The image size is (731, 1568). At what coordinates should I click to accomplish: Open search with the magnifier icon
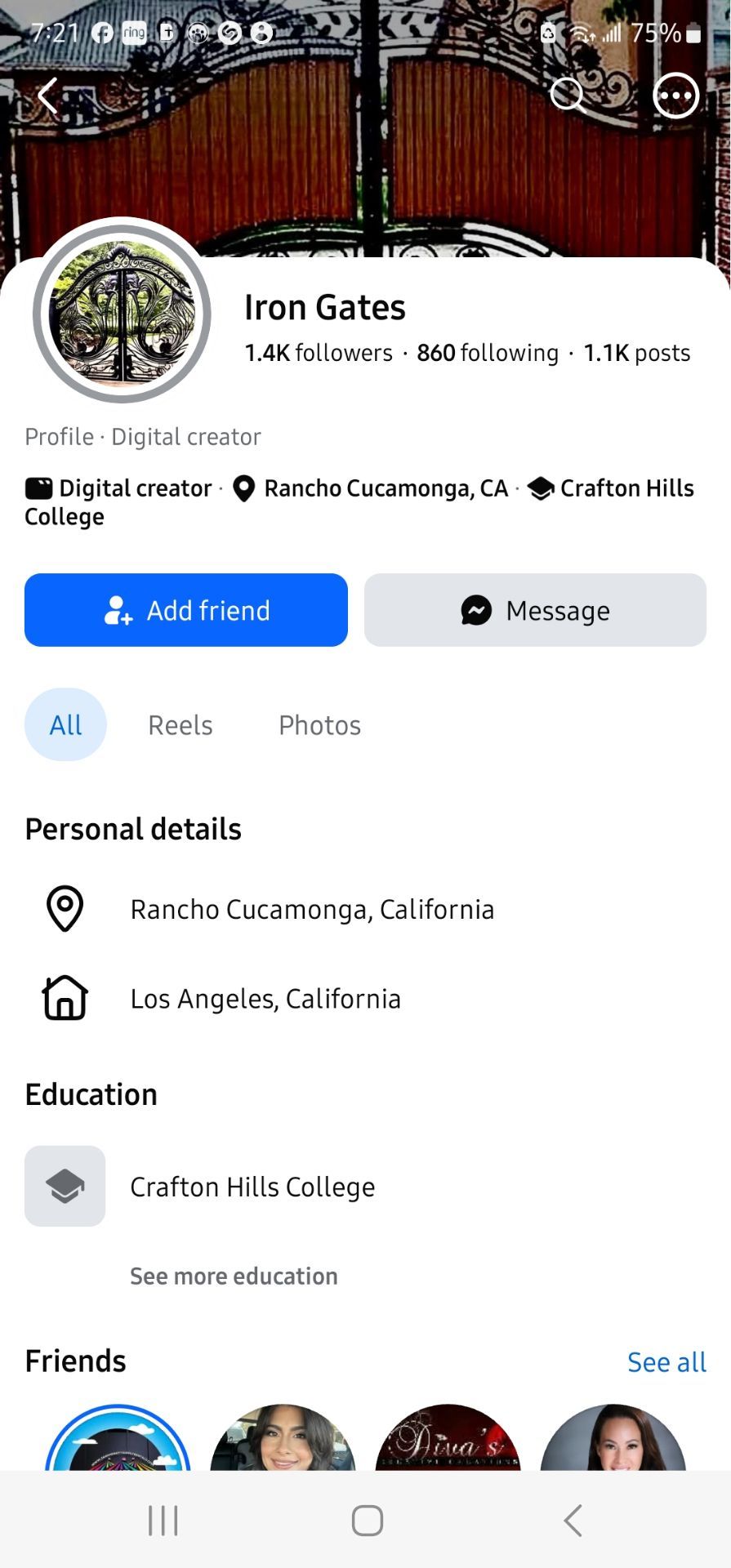click(568, 96)
